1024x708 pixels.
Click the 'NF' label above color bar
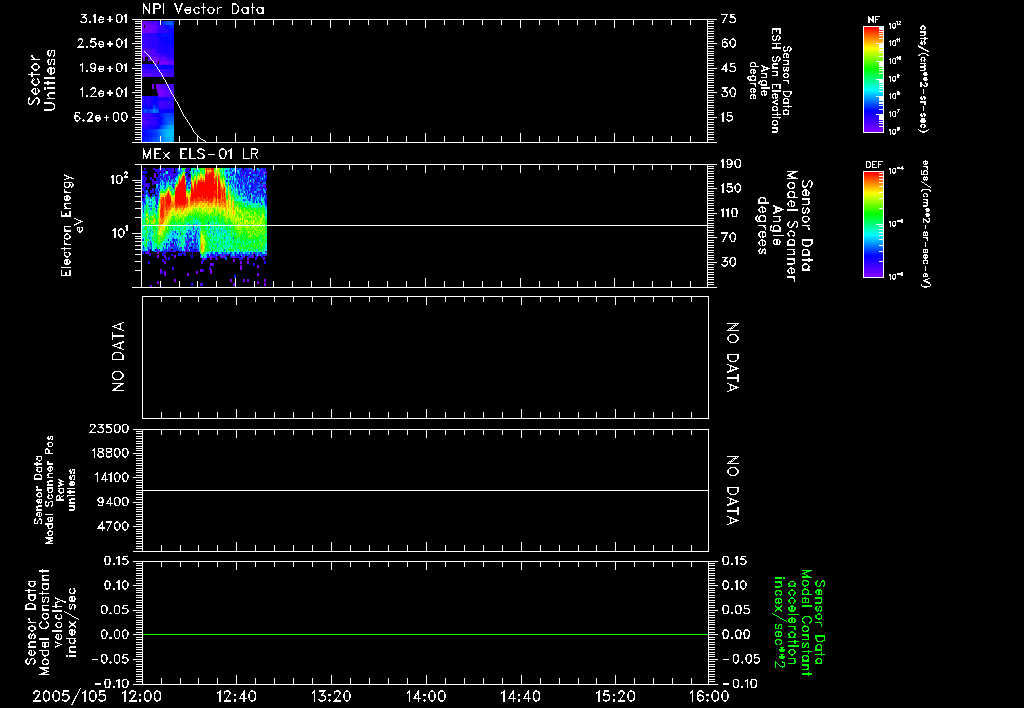click(874, 20)
